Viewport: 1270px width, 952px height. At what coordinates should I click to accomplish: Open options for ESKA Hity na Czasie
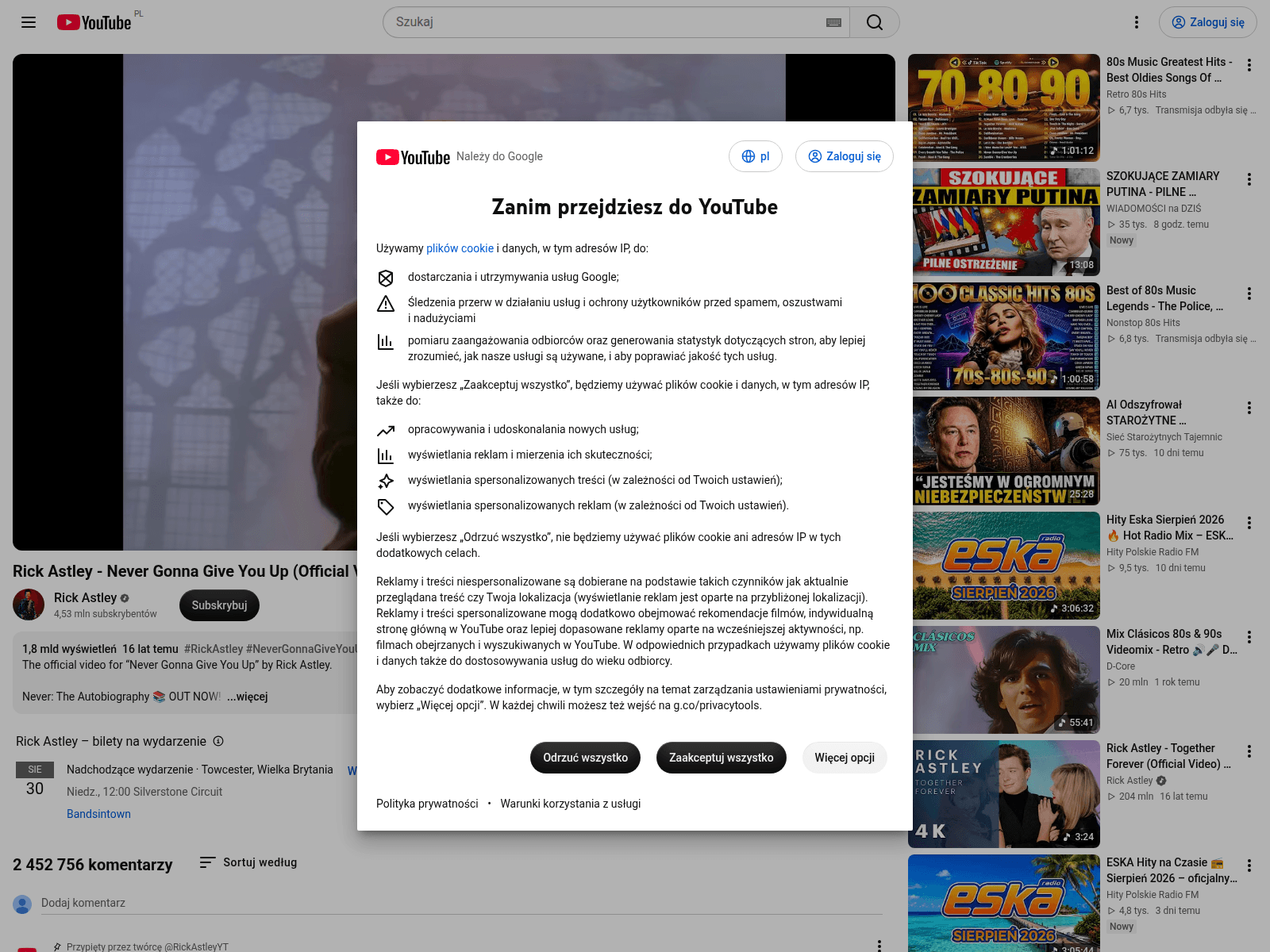coord(1249,866)
